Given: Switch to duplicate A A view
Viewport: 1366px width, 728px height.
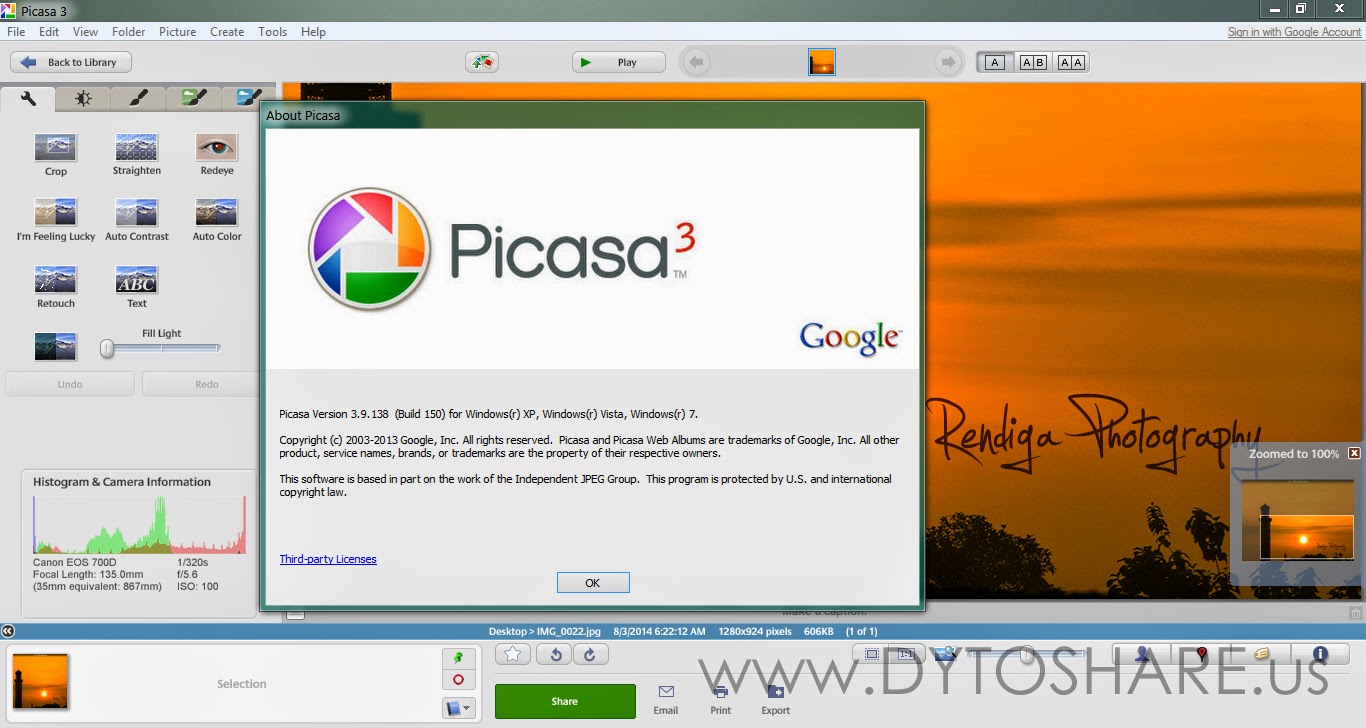Looking at the screenshot, I should coord(1070,62).
